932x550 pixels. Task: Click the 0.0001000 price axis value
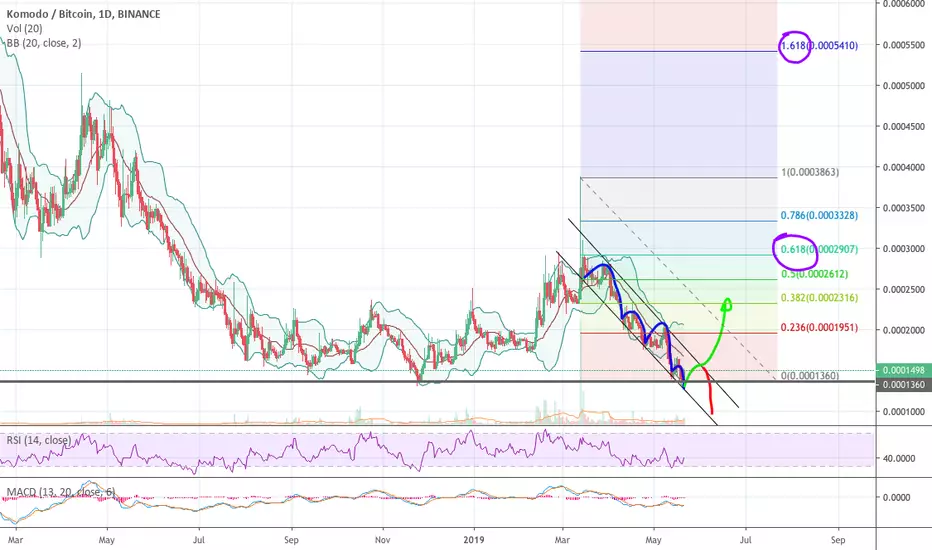pyautogui.click(x=904, y=411)
